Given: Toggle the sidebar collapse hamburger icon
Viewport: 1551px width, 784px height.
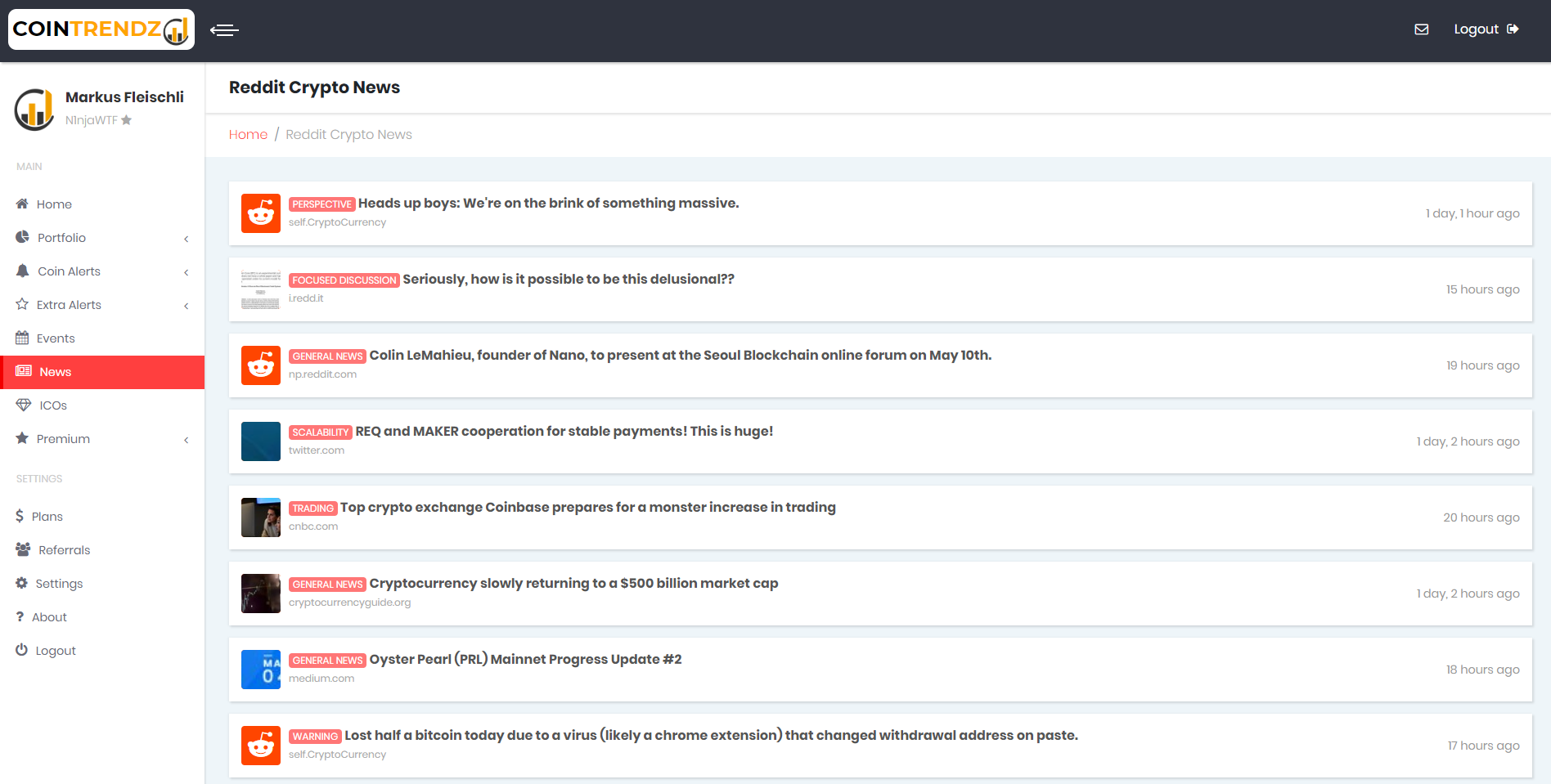Looking at the screenshot, I should [224, 30].
